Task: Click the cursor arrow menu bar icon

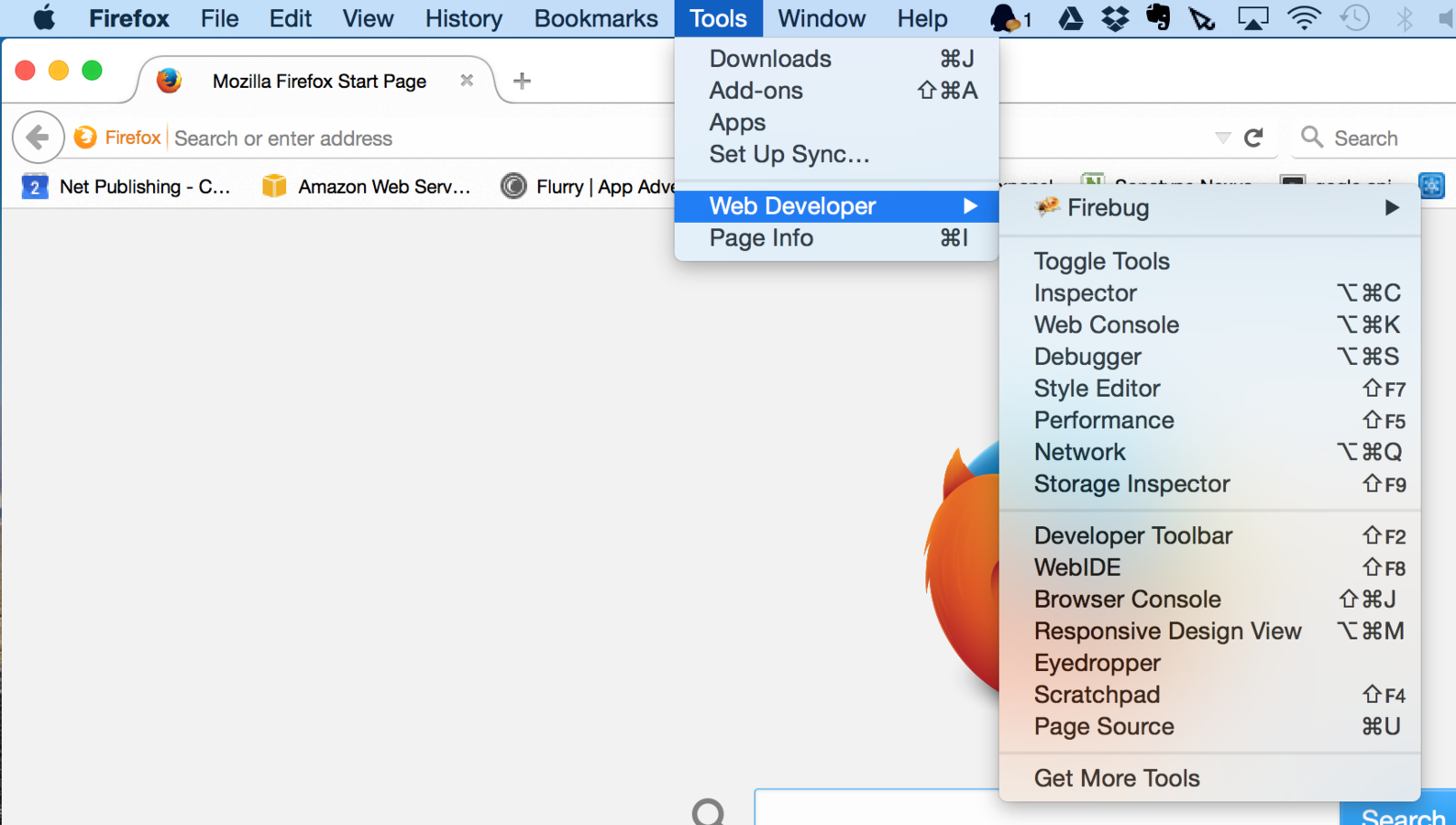Action: tap(1202, 18)
